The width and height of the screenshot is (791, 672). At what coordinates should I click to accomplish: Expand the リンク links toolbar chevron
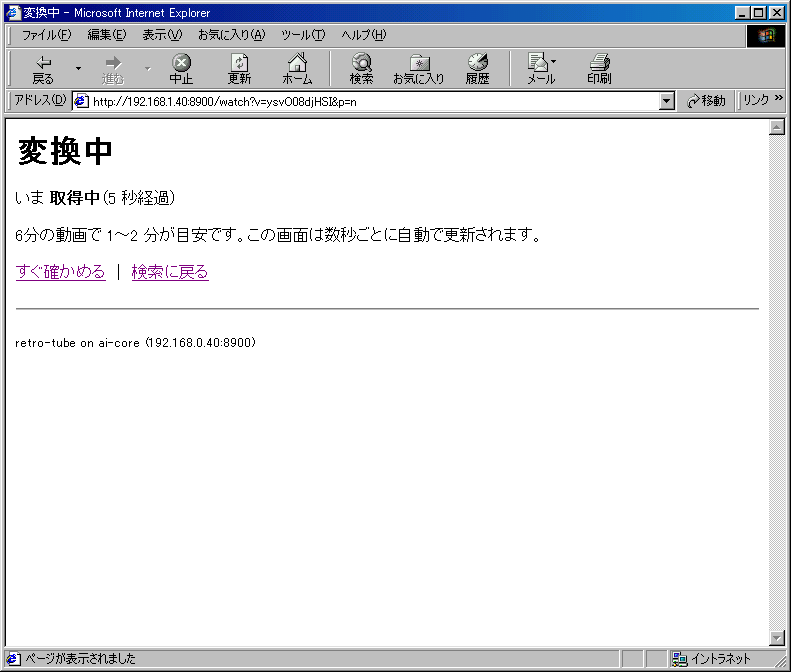click(778, 98)
